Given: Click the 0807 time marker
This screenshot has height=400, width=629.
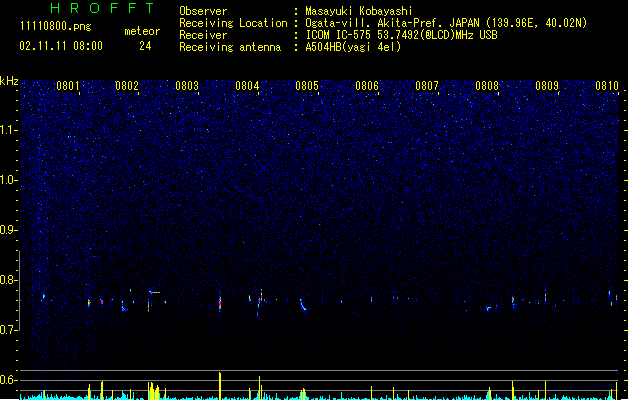Looking at the screenshot, I should tap(427, 86).
